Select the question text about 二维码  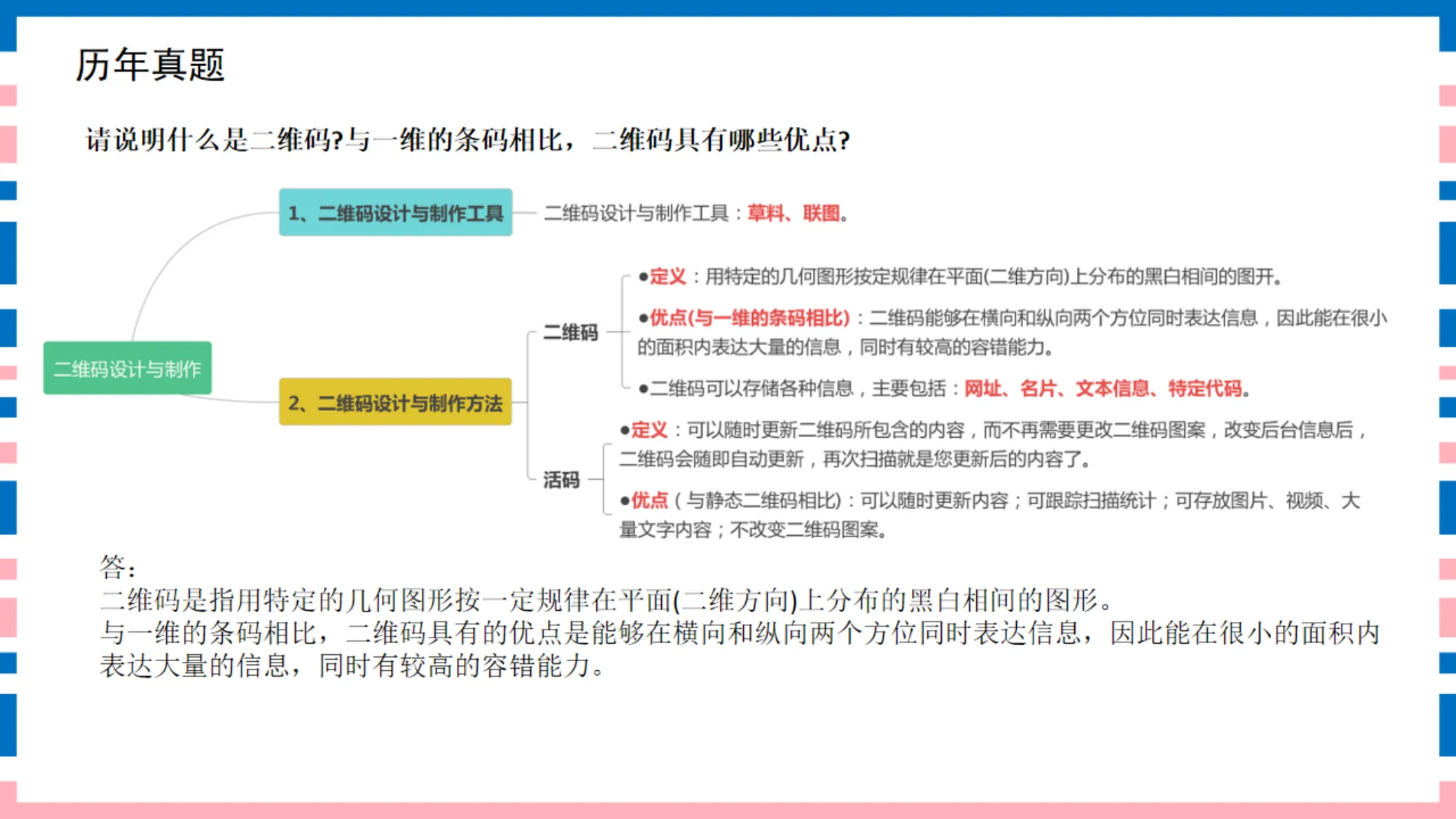(467, 140)
